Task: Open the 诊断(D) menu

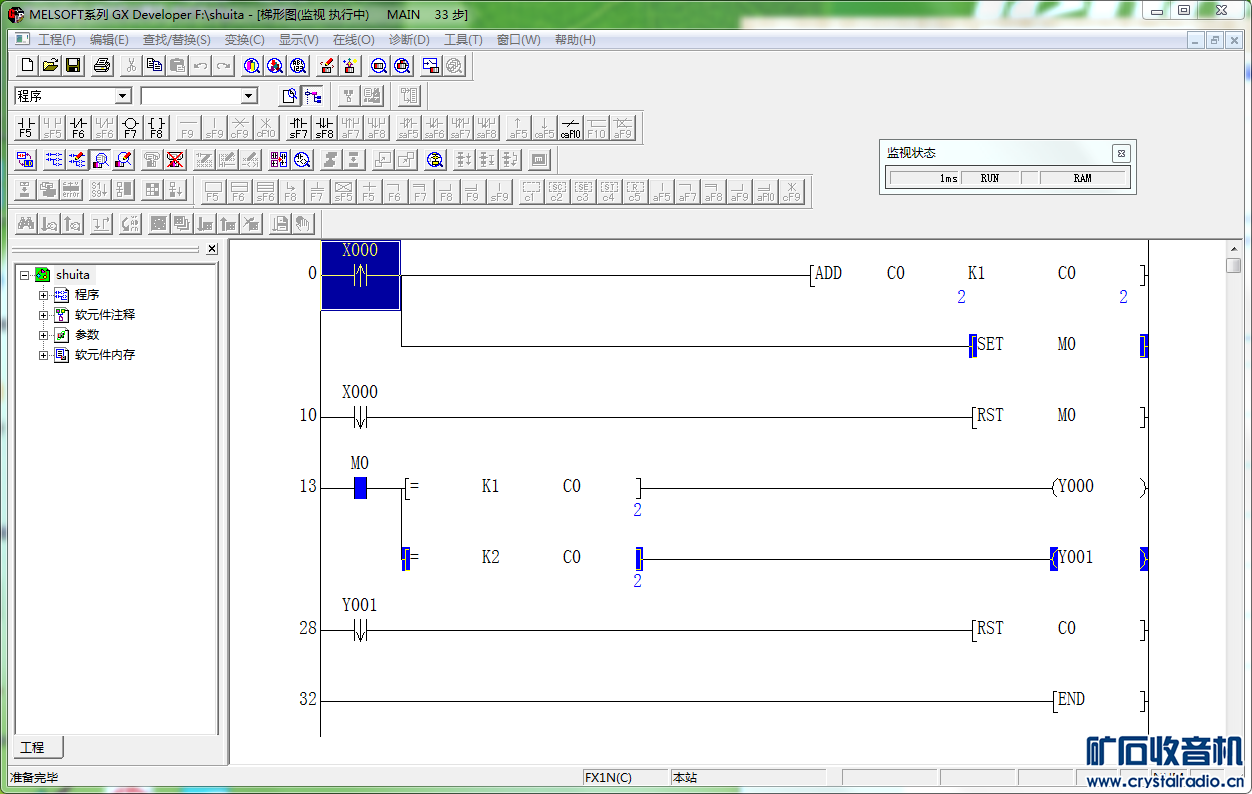Action: click(408, 40)
